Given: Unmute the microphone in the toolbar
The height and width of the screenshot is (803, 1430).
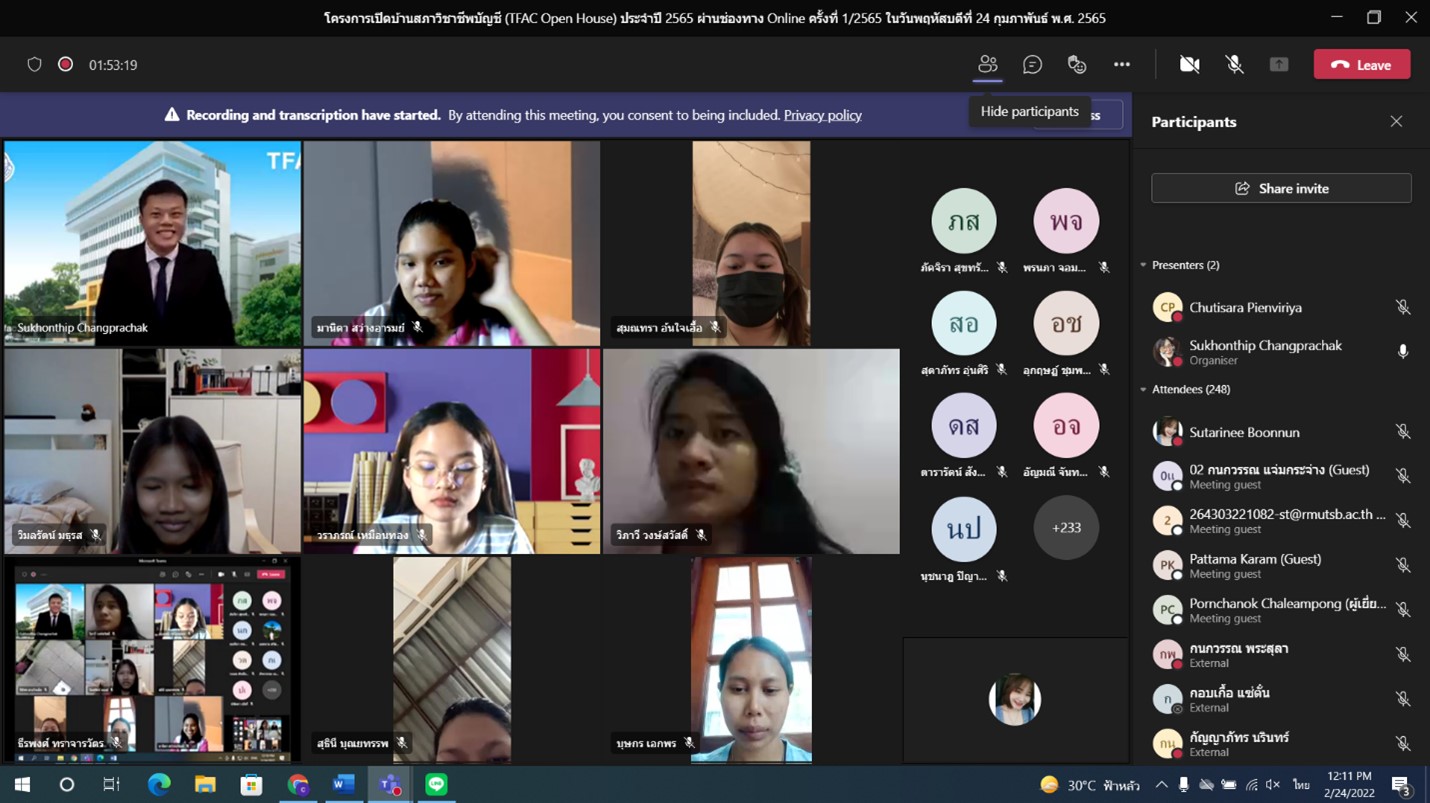Looking at the screenshot, I should click(1234, 64).
